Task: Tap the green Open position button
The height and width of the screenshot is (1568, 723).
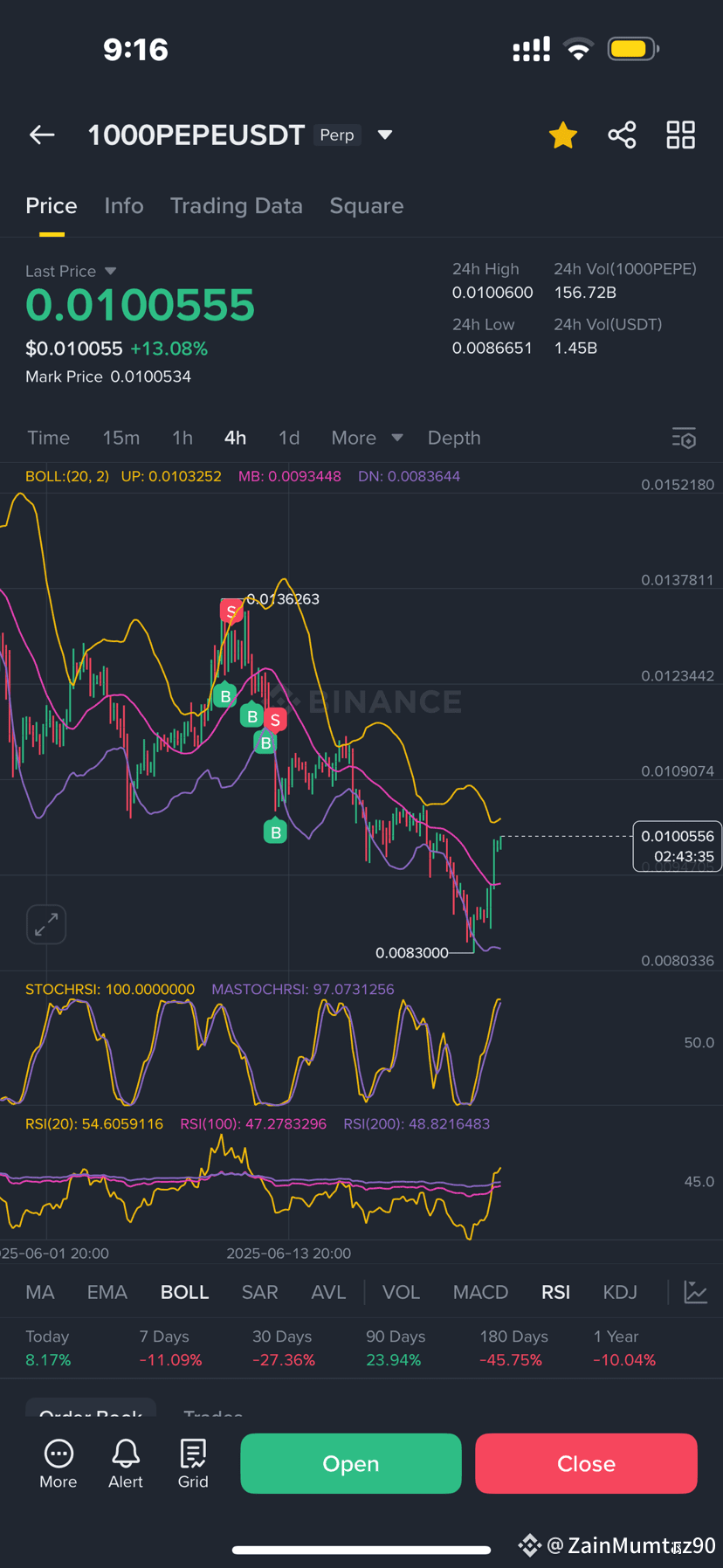Action: pyautogui.click(x=351, y=1463)
